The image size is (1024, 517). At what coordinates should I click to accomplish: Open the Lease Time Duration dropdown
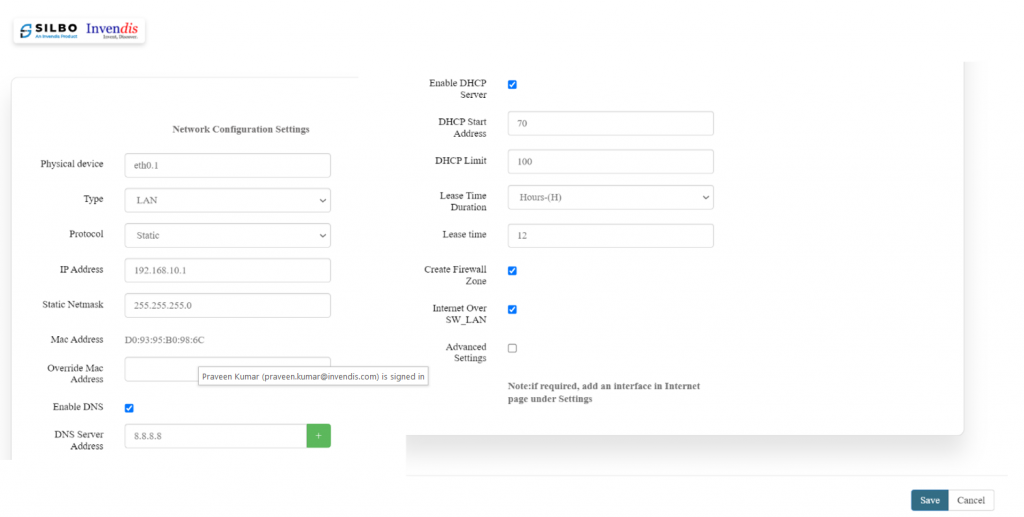click(x=610, y=197)
